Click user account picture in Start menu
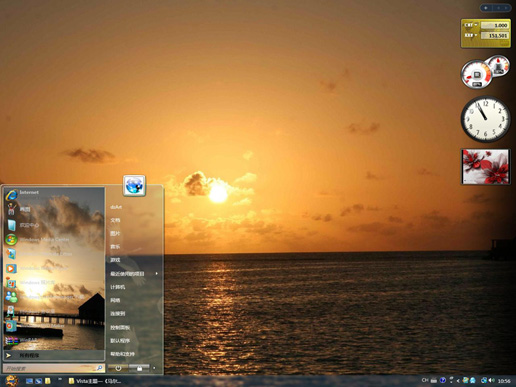The width and height of the screenshot is (516, 387). pos(134,185)
